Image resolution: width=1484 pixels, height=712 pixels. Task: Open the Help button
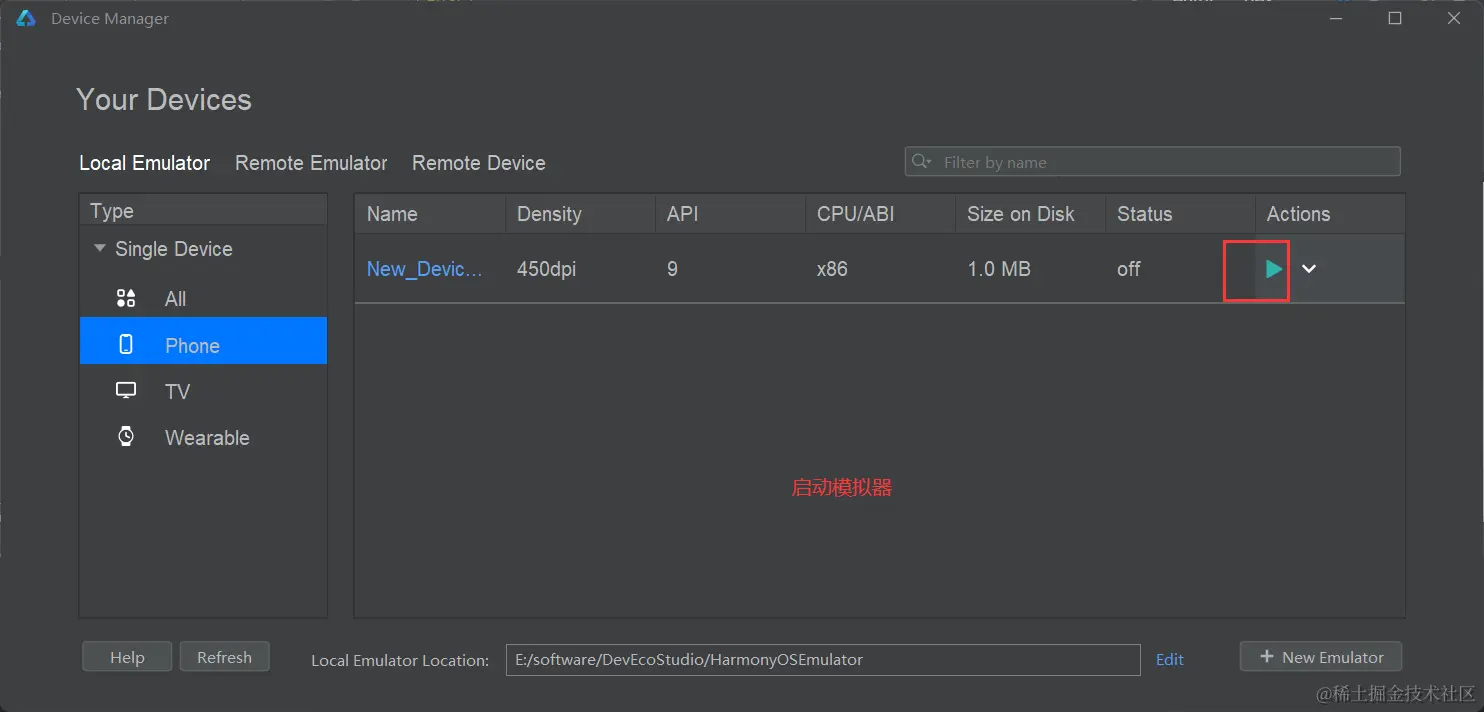pyautogui.click(x=127, y=657)
